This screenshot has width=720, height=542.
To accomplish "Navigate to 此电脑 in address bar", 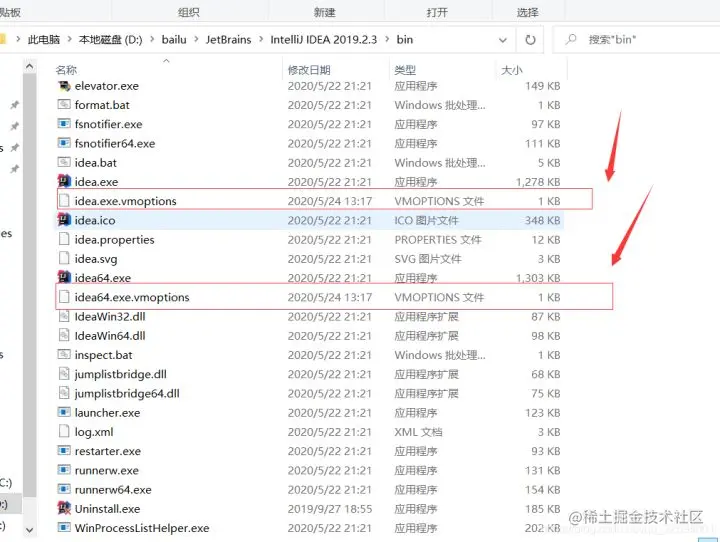I will click(x=44, y=40).
